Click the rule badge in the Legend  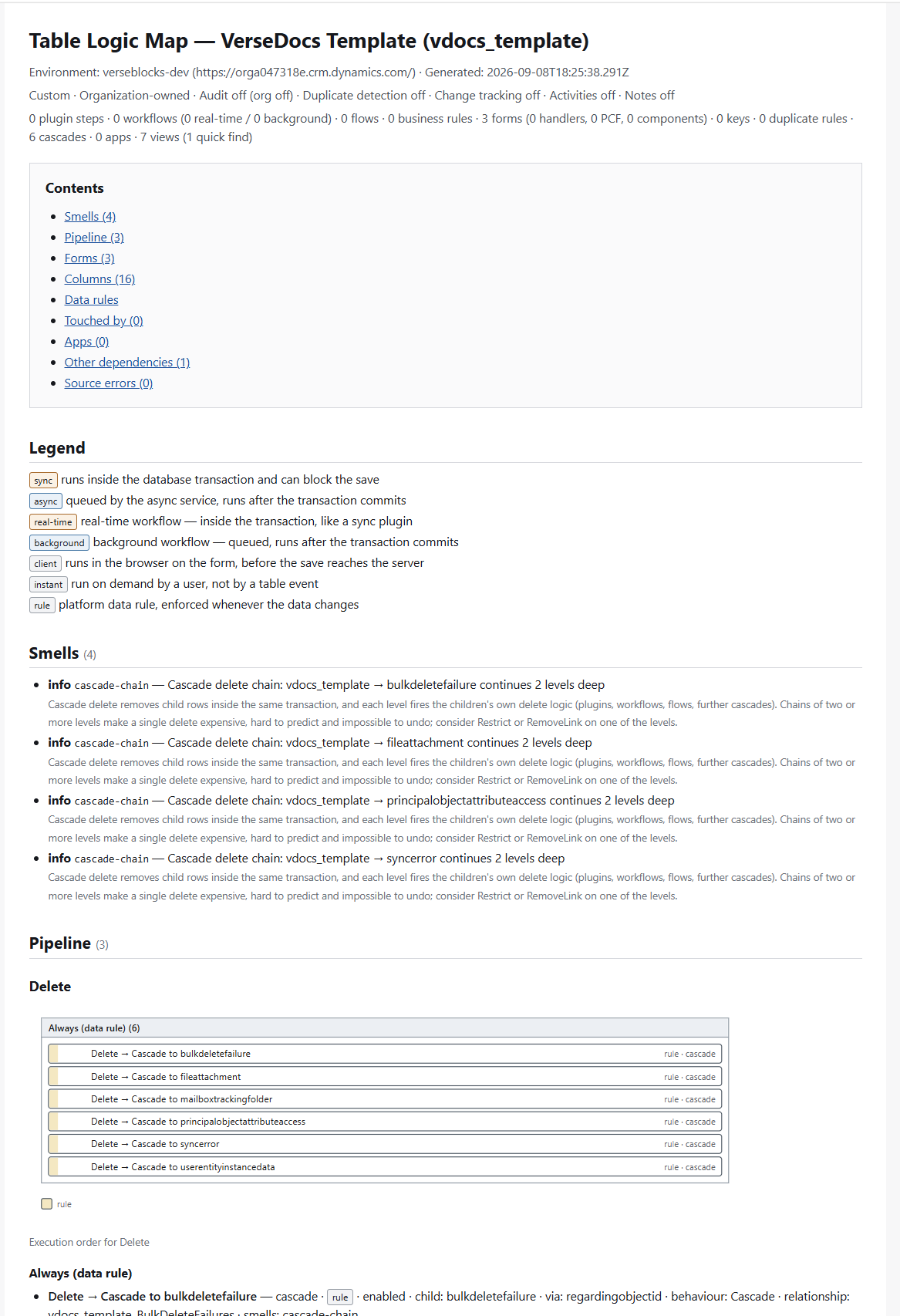pos(42,606)
